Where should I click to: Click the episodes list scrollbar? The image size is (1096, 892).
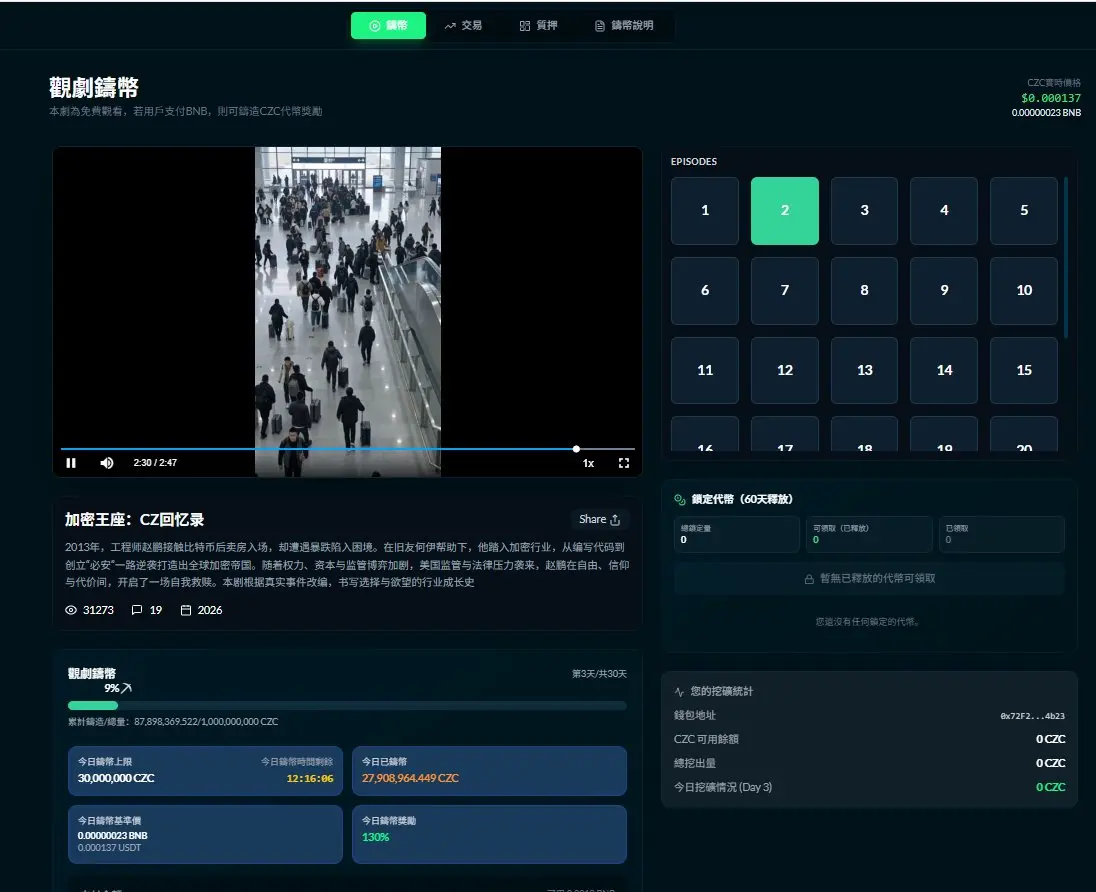click(1066, 258)
